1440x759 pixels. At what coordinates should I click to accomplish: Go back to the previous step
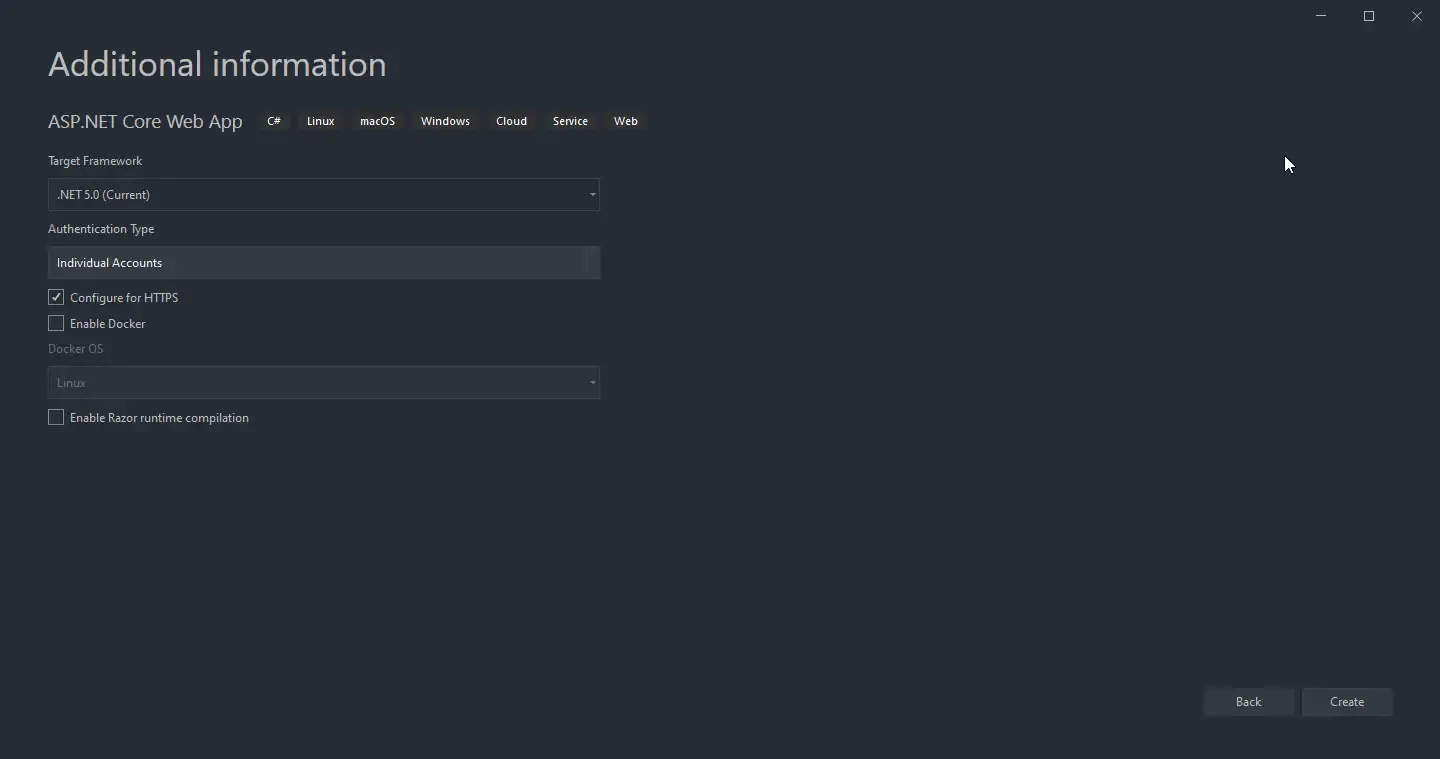tap(1249, 702)
